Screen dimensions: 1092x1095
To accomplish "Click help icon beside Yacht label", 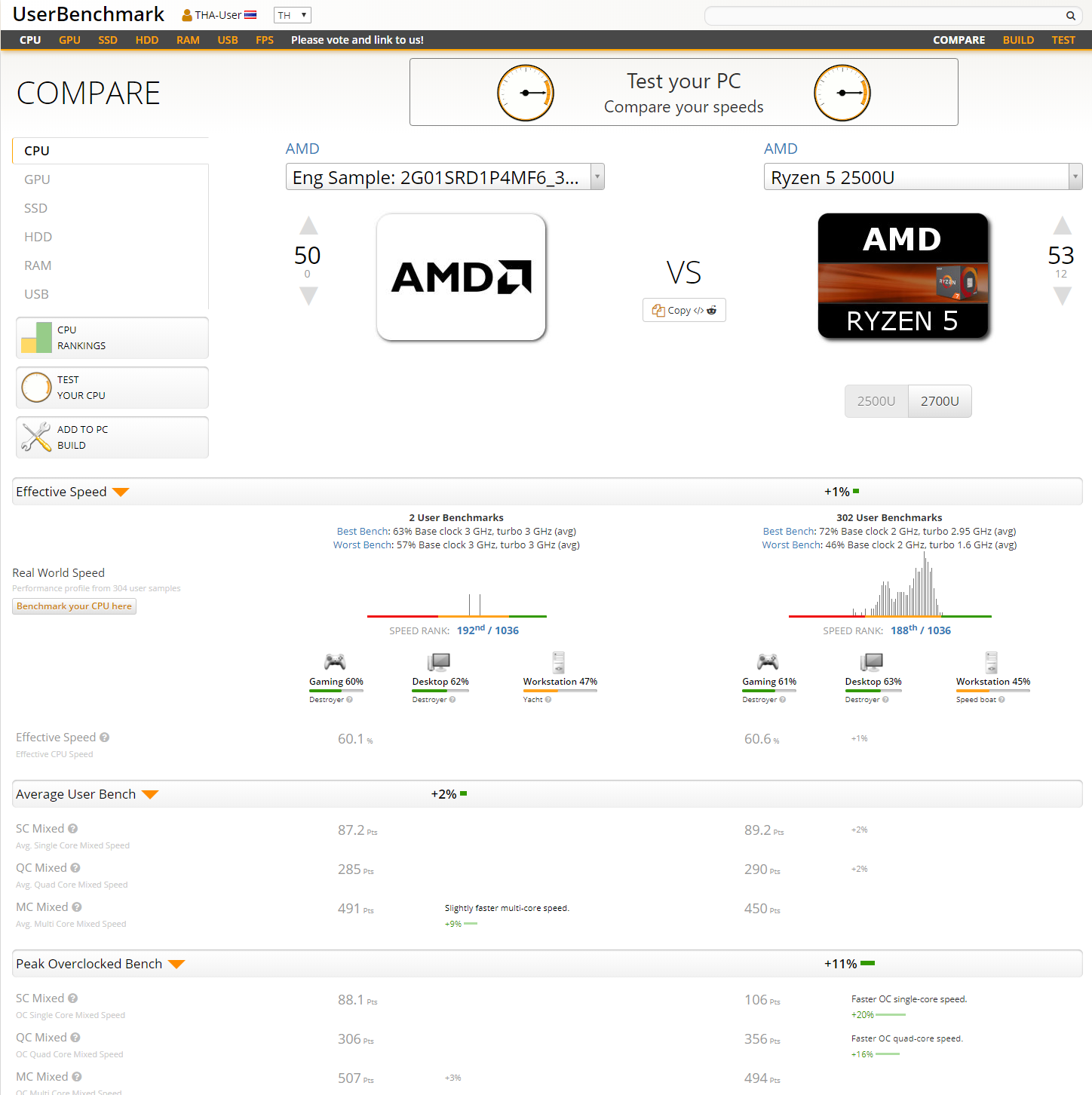I will point(548,700).
